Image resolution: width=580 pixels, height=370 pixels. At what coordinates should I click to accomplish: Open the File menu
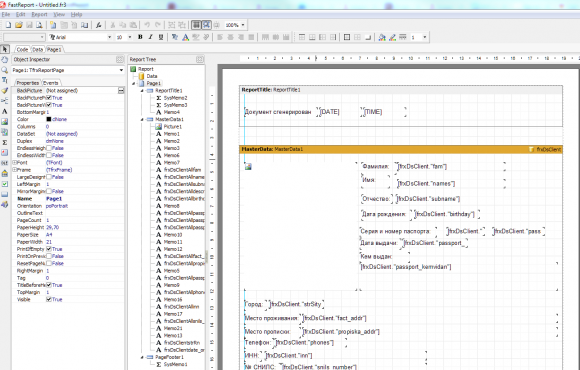(6, 14)
